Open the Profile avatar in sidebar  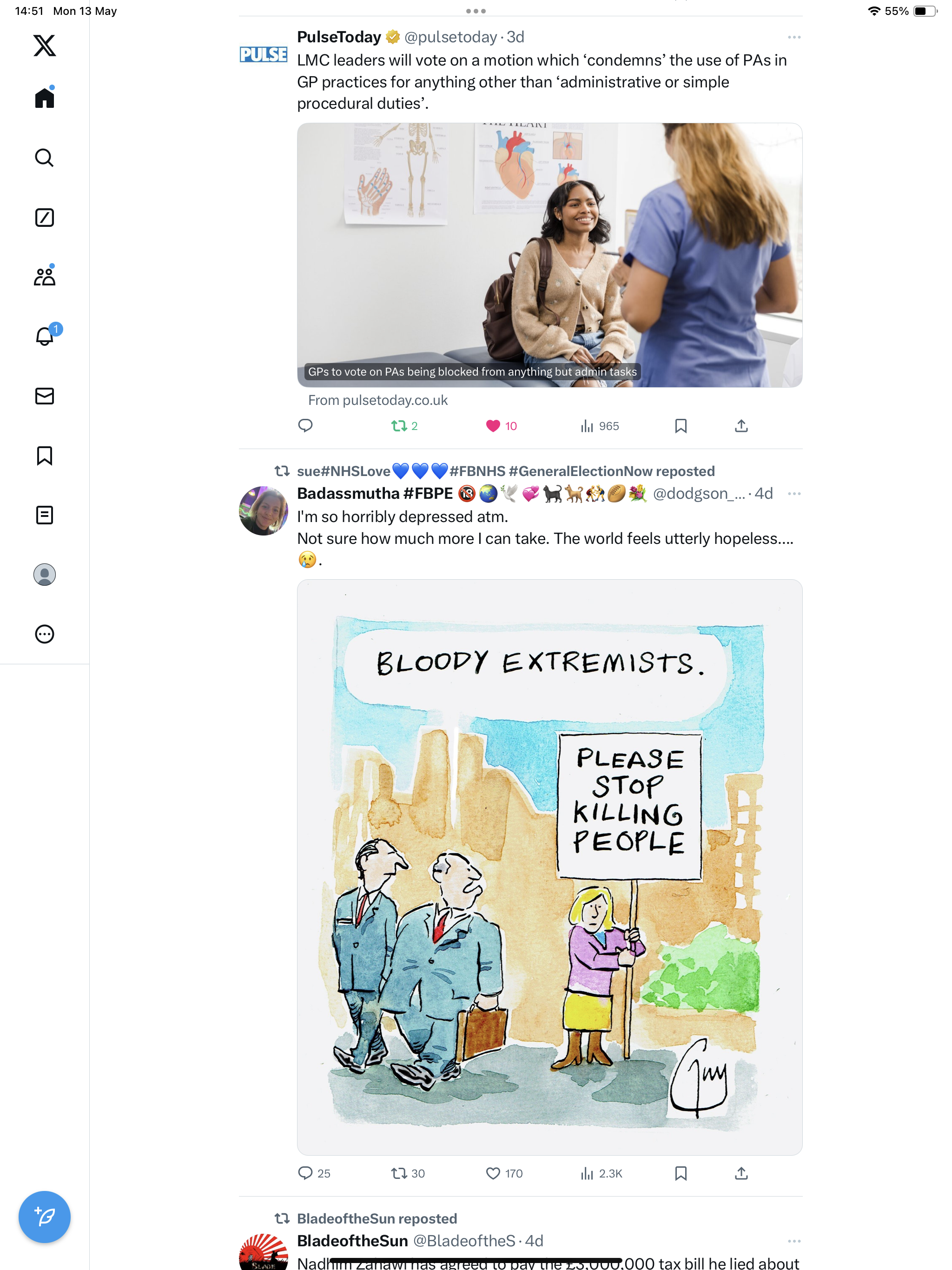click(x=44, y=574)
